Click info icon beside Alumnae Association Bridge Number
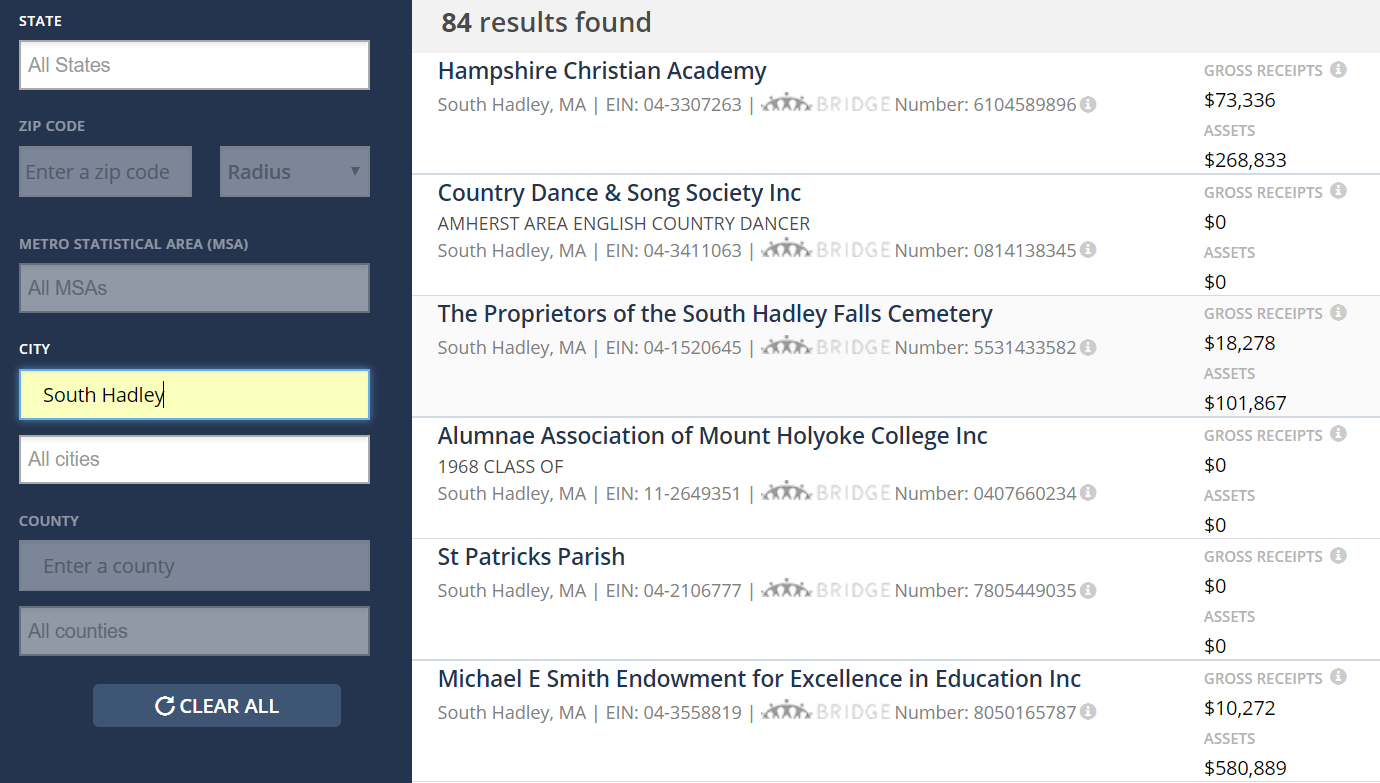 (1088, 493)
